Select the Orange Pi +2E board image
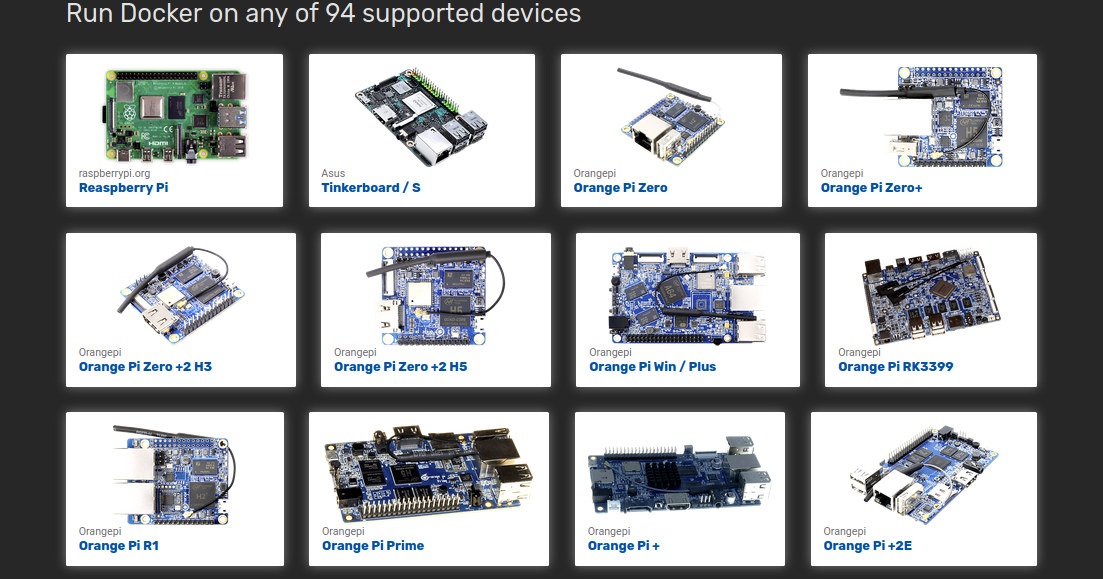This screenshot has width=1103, height=579. (924, 473)
